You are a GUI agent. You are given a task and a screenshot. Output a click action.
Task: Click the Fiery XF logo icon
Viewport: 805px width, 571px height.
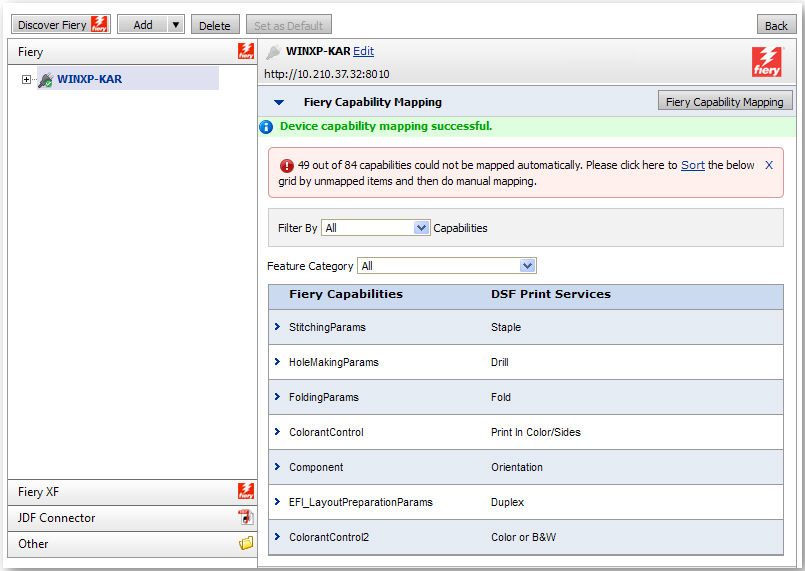click(x=246, y=491)
